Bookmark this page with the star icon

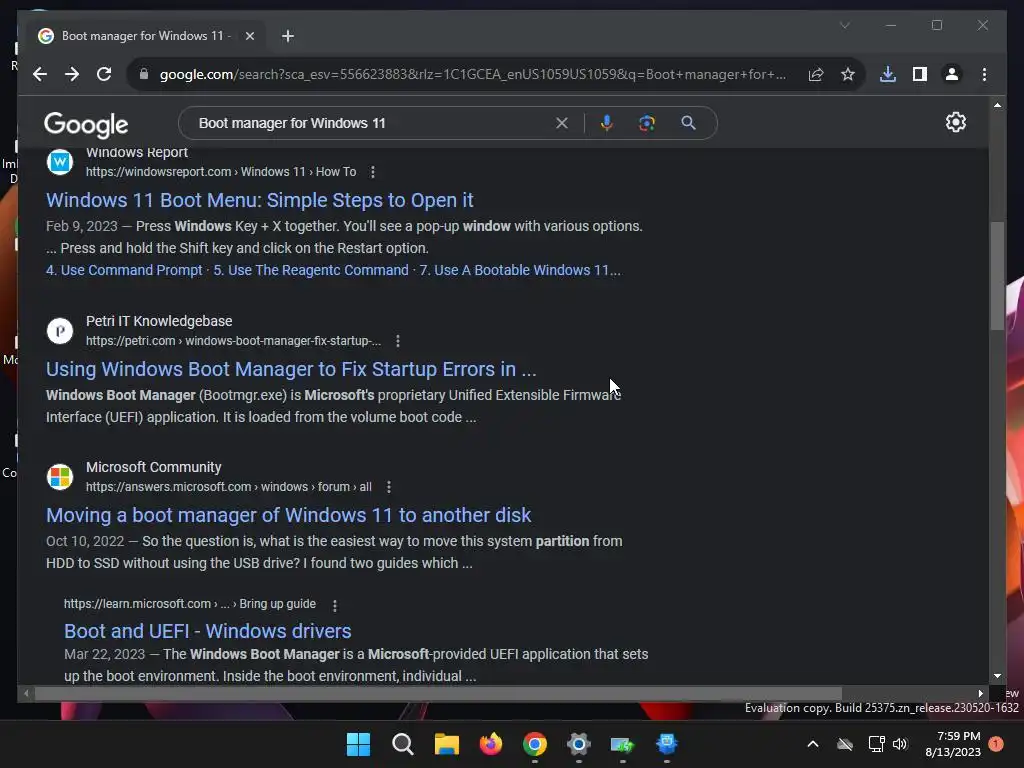(x=848, y=74)
